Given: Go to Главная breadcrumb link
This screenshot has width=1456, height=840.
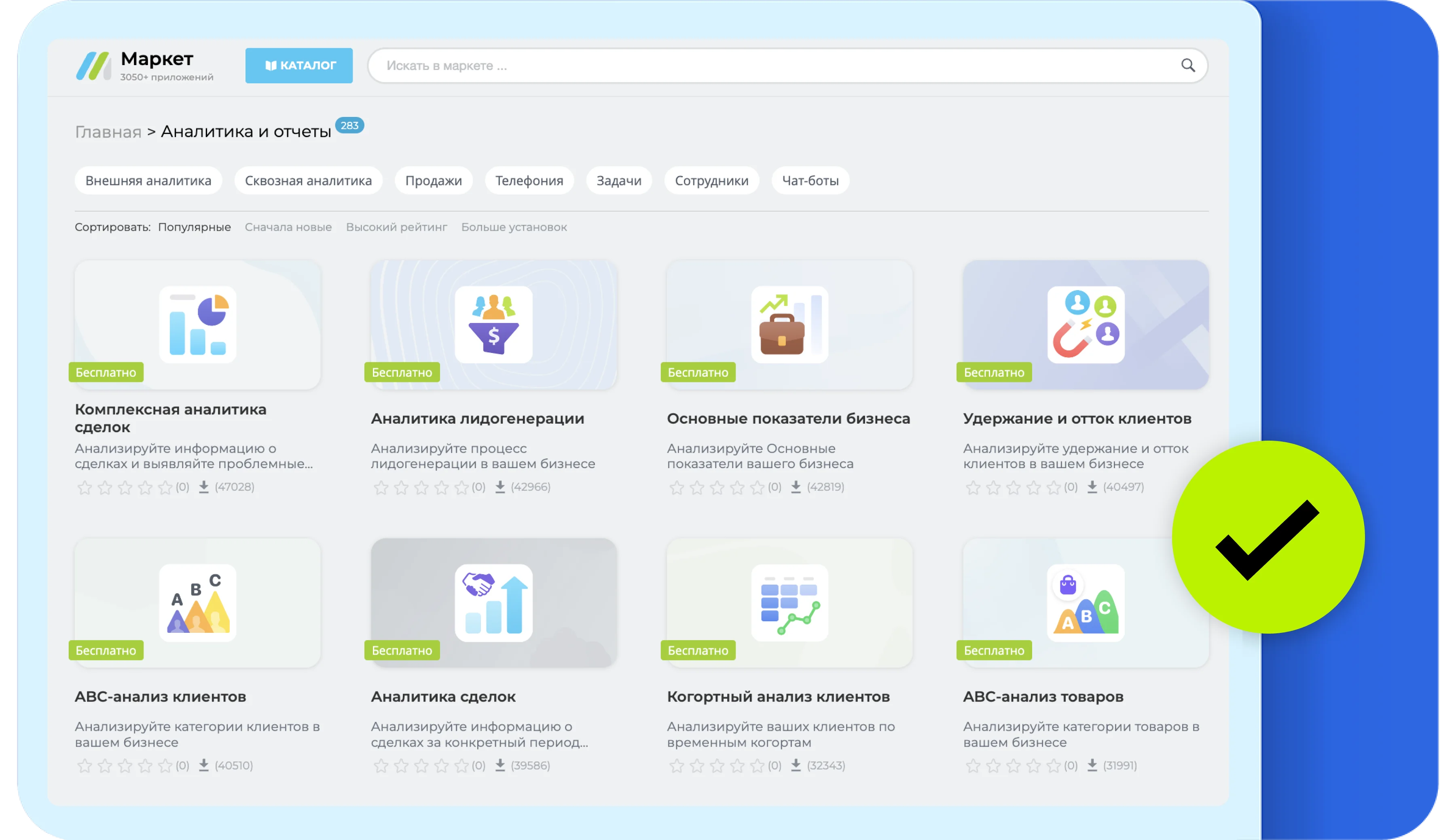Looking at the screenshot, I should tap(108, 132).
